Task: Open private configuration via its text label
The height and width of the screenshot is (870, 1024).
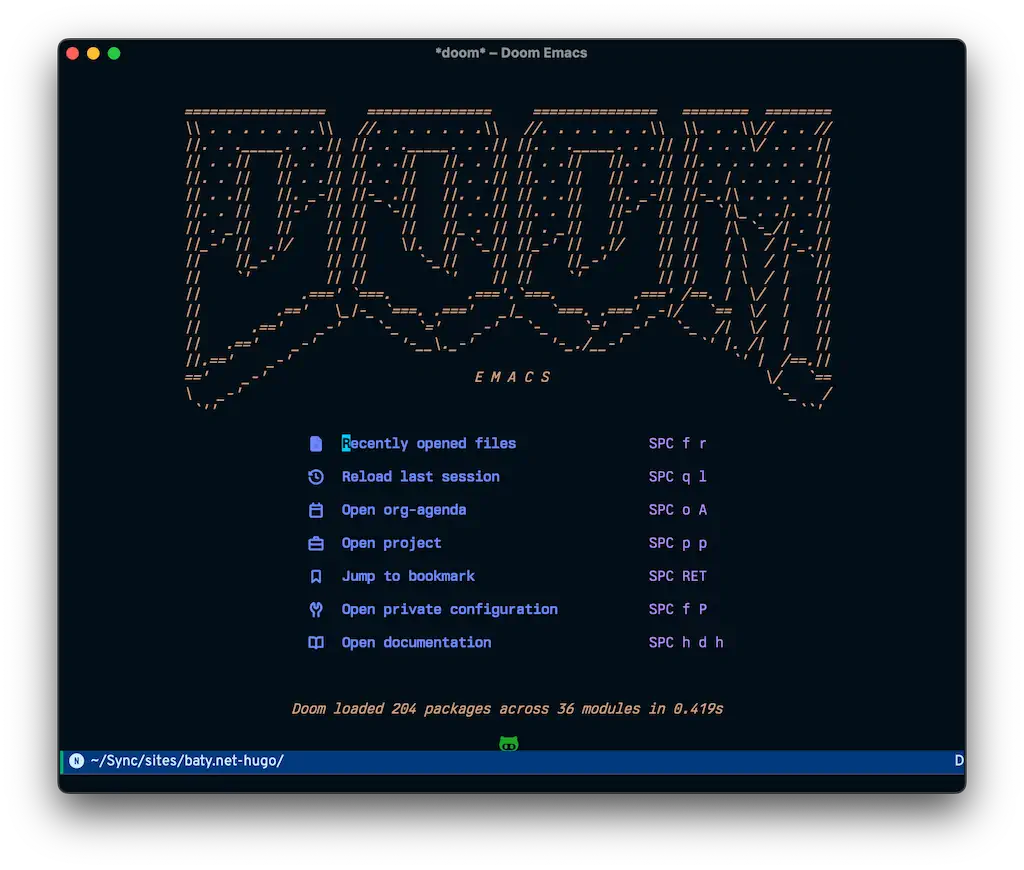Action: (449, 609)
